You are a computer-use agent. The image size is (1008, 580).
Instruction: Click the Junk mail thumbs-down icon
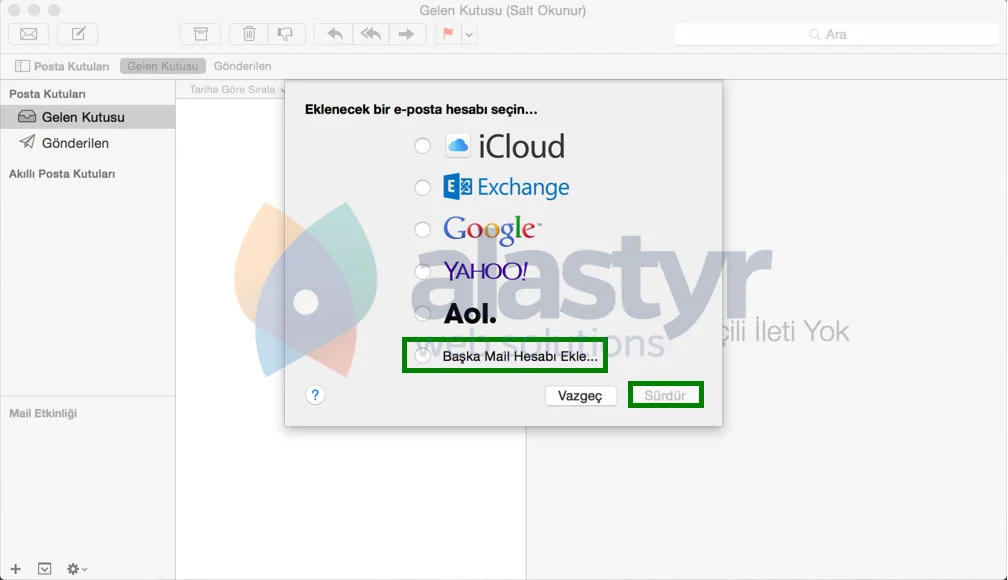point(287,33)
